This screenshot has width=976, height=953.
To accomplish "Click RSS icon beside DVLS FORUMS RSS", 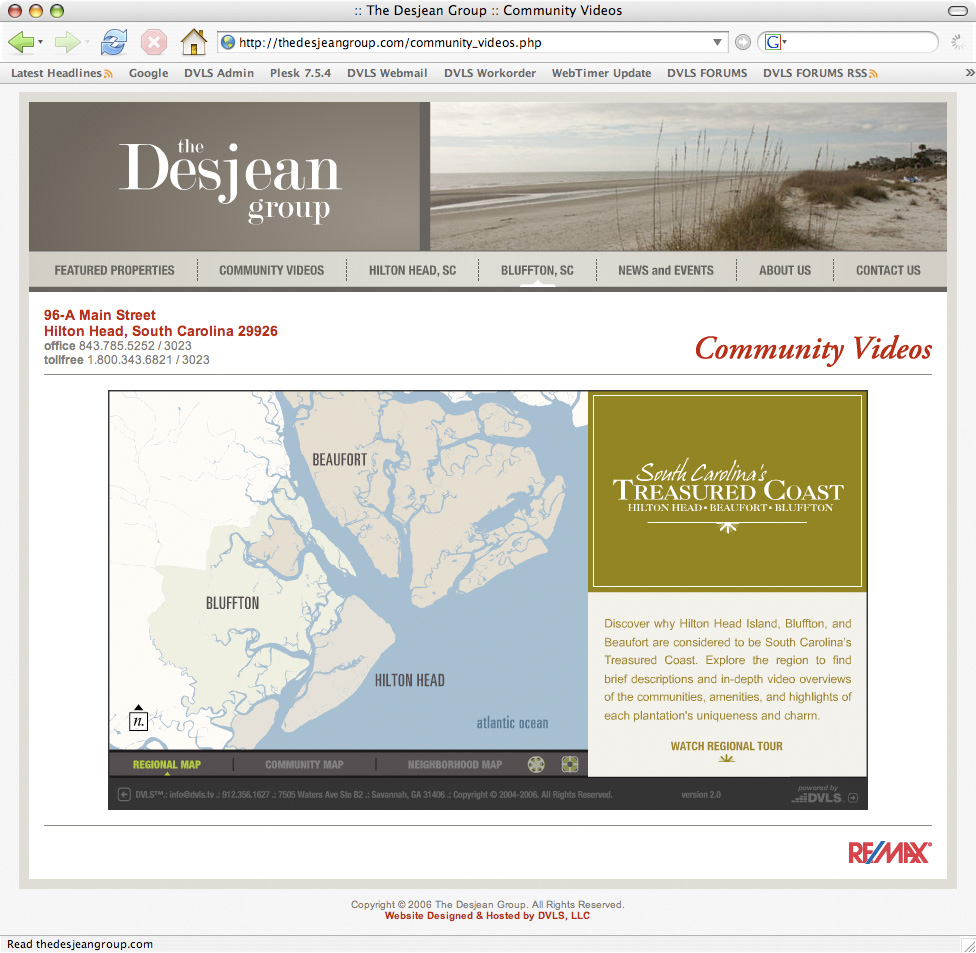I will 873,73.
